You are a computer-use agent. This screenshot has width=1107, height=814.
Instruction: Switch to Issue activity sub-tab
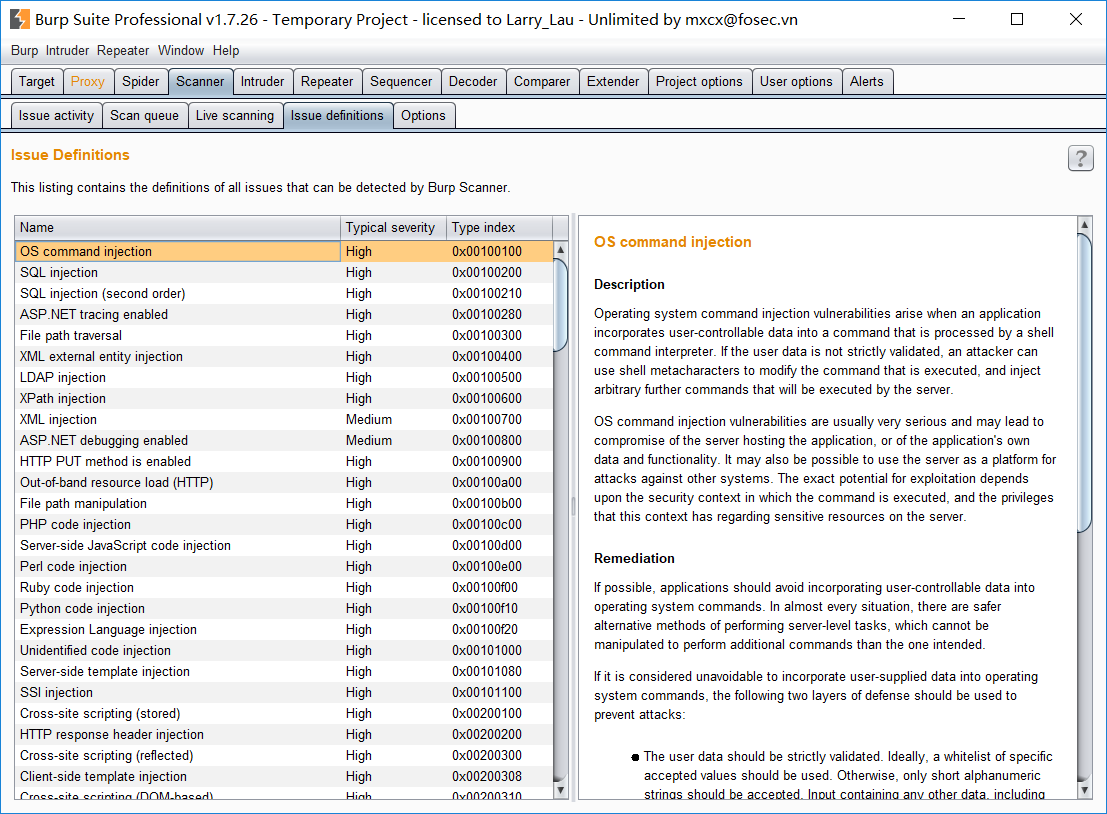56,115
